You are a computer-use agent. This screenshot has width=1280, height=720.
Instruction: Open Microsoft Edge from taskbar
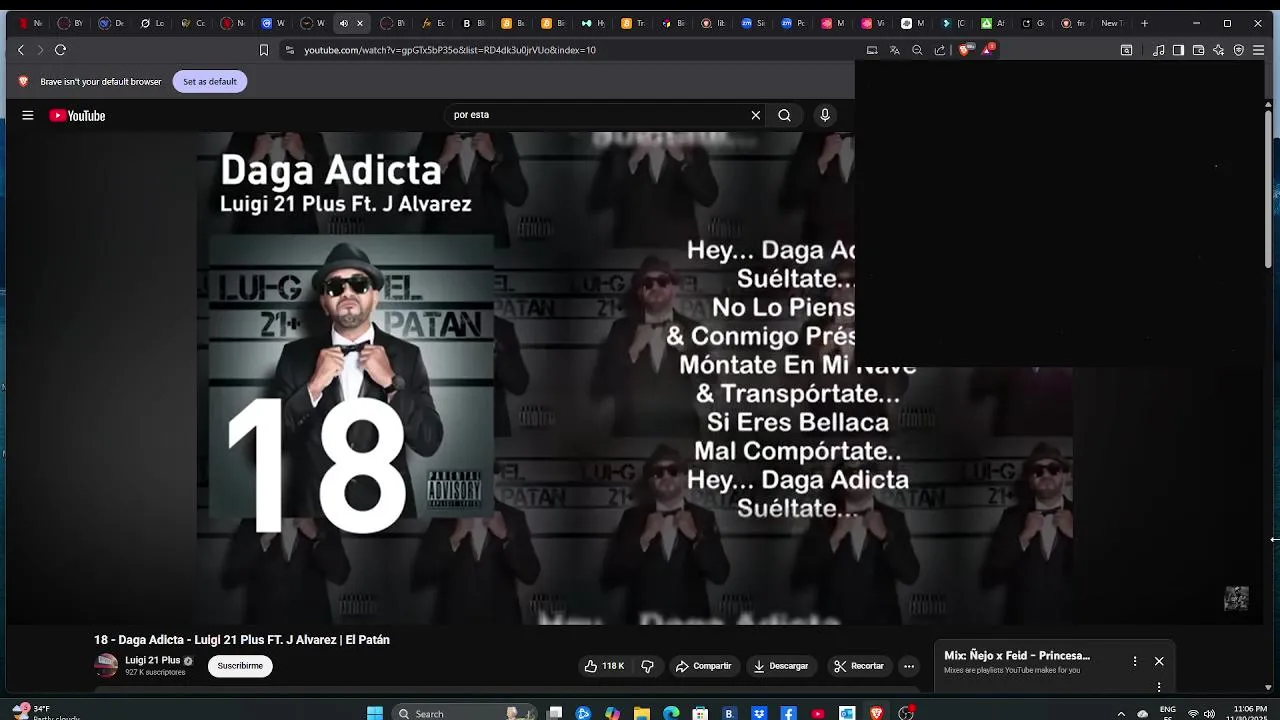click(x=671, y=713)
